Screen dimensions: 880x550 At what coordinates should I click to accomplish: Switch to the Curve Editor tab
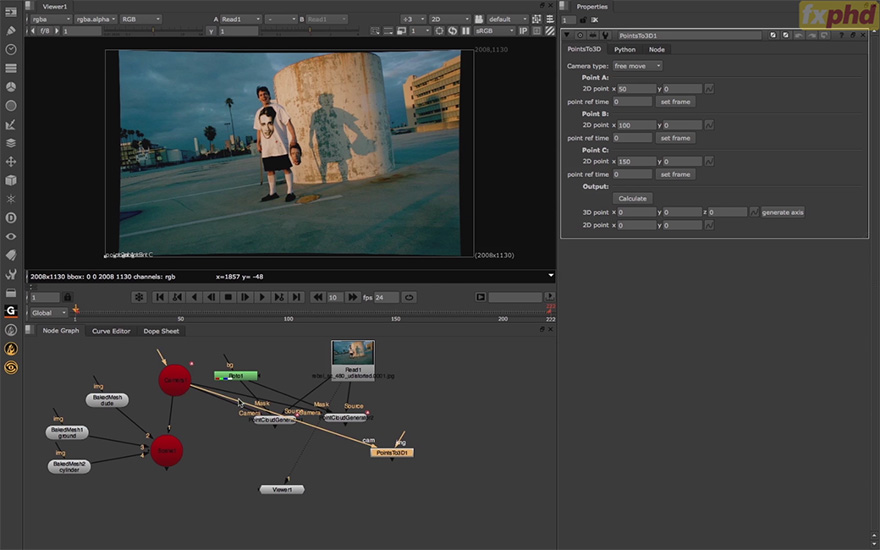(x=111, y=331)
